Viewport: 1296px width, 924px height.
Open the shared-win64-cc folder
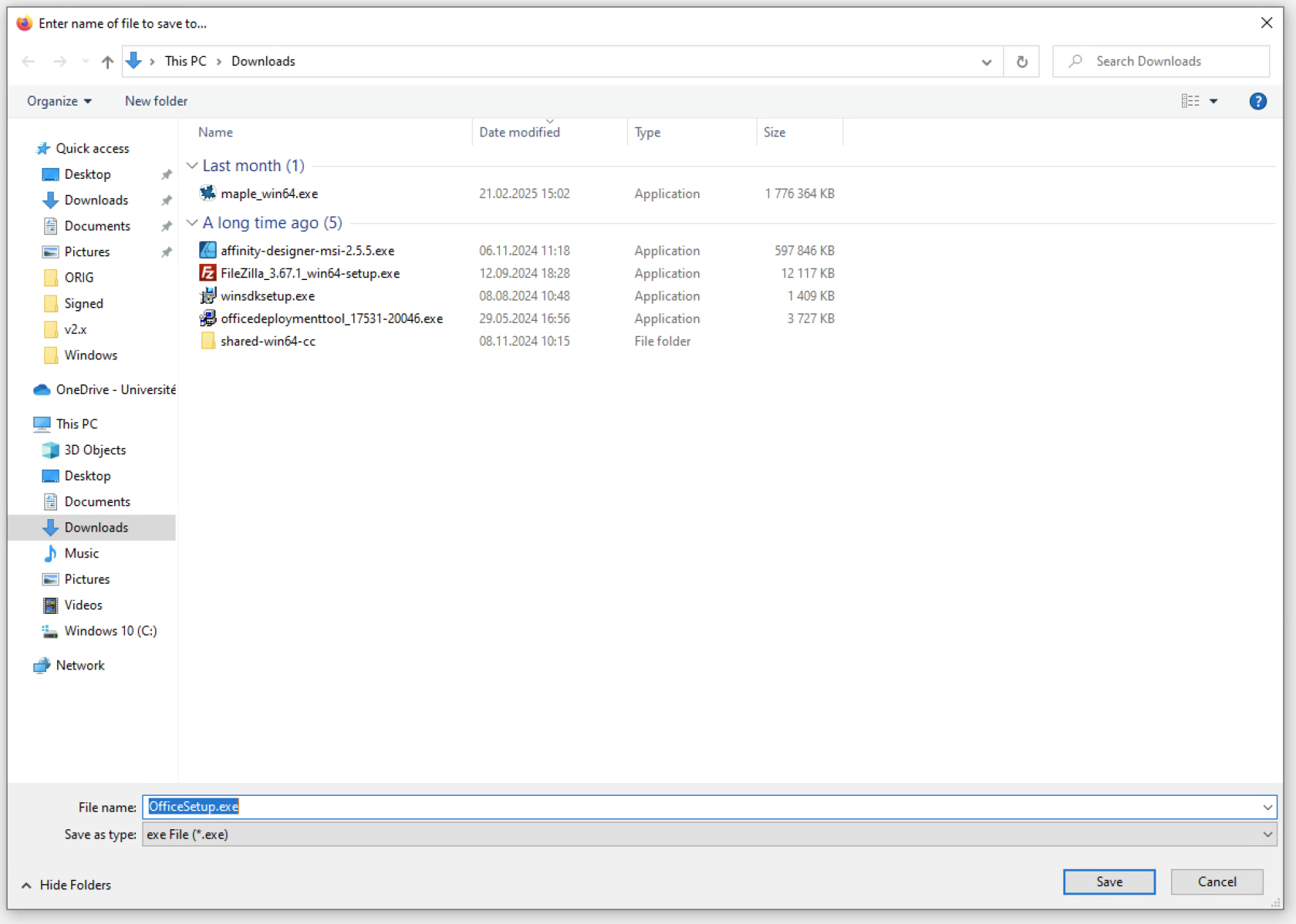click(x=267, y=341)
